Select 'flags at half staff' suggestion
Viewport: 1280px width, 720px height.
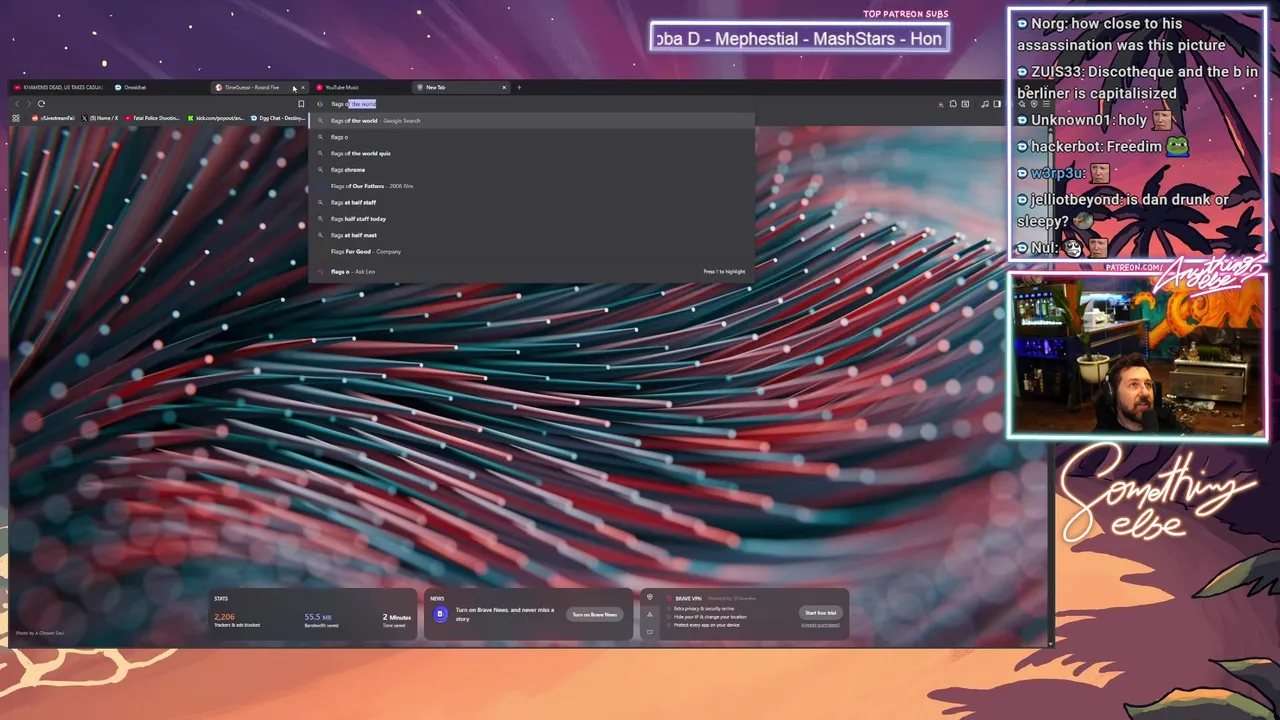[531, 202]
